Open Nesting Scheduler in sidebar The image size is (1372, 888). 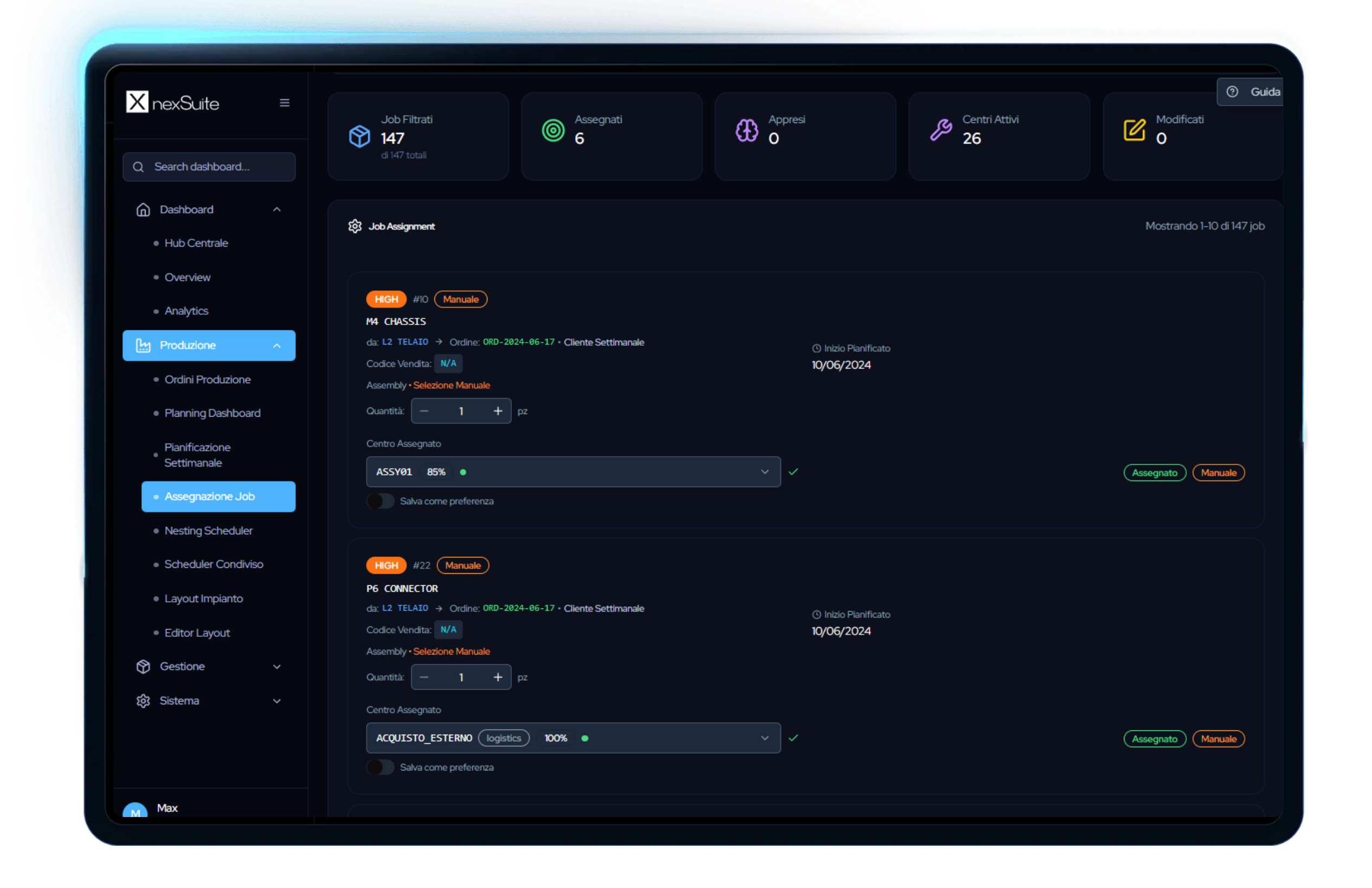click(x=208, y=530)
